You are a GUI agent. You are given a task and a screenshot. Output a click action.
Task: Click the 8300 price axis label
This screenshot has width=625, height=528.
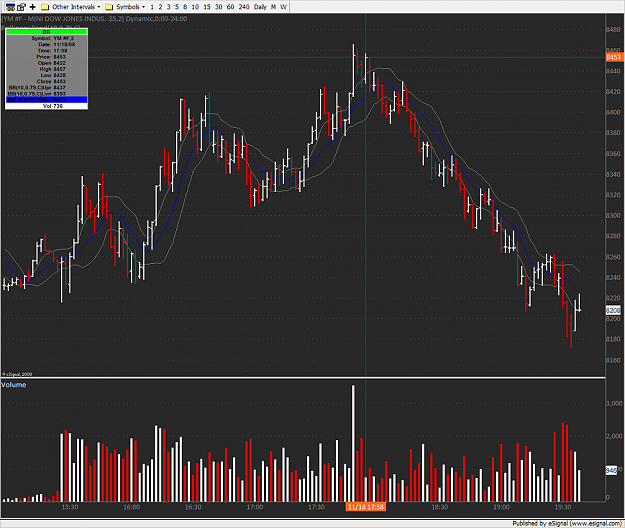pos(613,216)
